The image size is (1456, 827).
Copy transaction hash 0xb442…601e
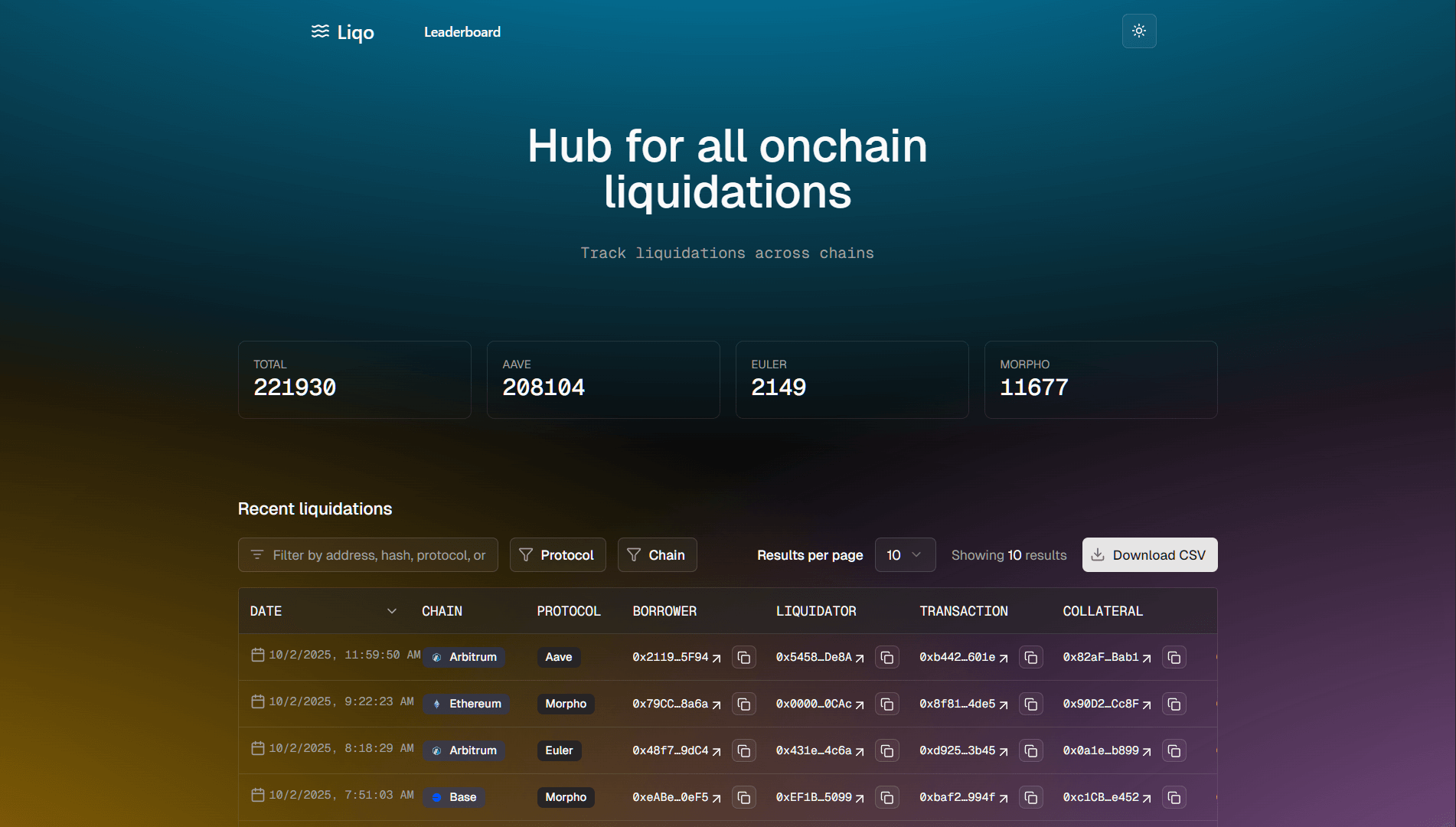tap(1030, 658)
